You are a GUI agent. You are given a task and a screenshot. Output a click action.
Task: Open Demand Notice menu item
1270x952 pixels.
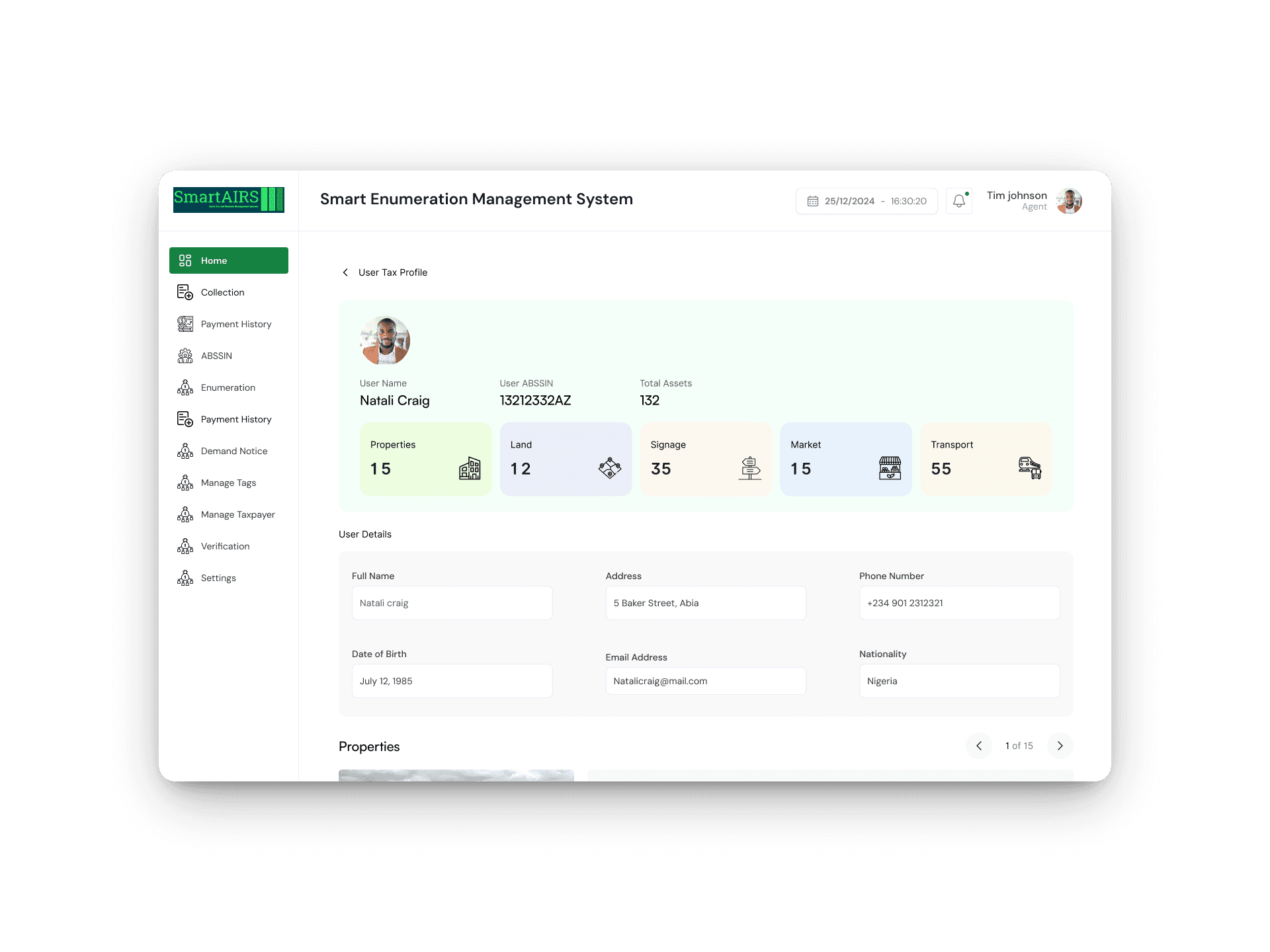[233, 451]
